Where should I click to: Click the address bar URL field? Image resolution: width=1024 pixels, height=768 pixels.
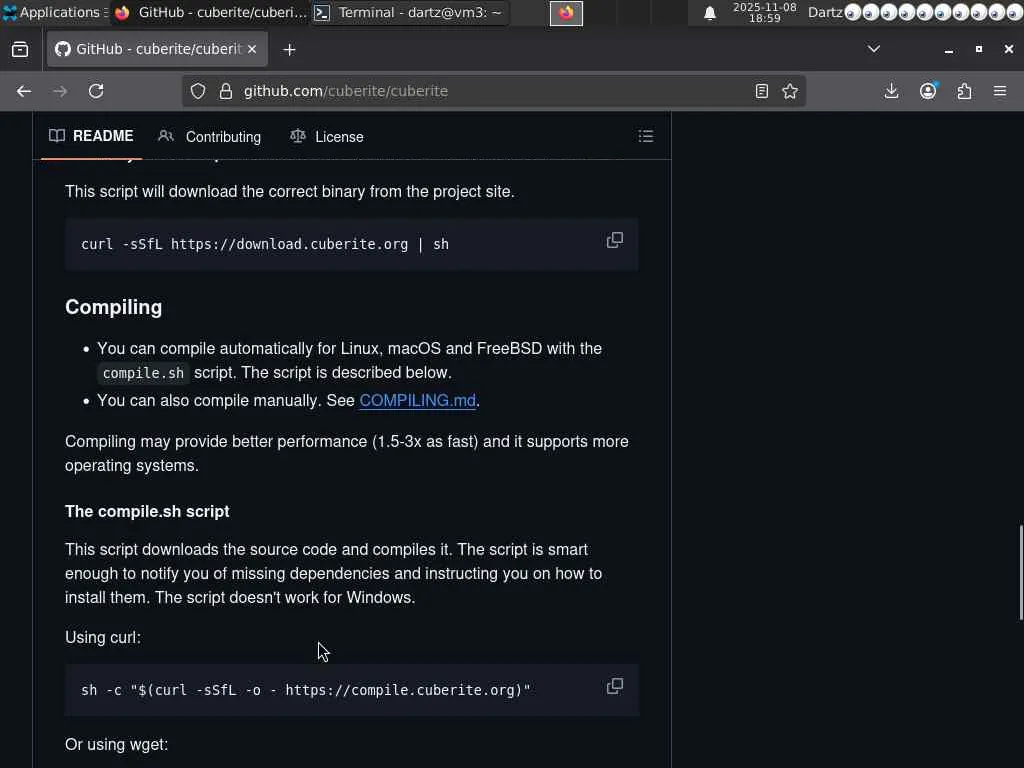pos(494,91)
